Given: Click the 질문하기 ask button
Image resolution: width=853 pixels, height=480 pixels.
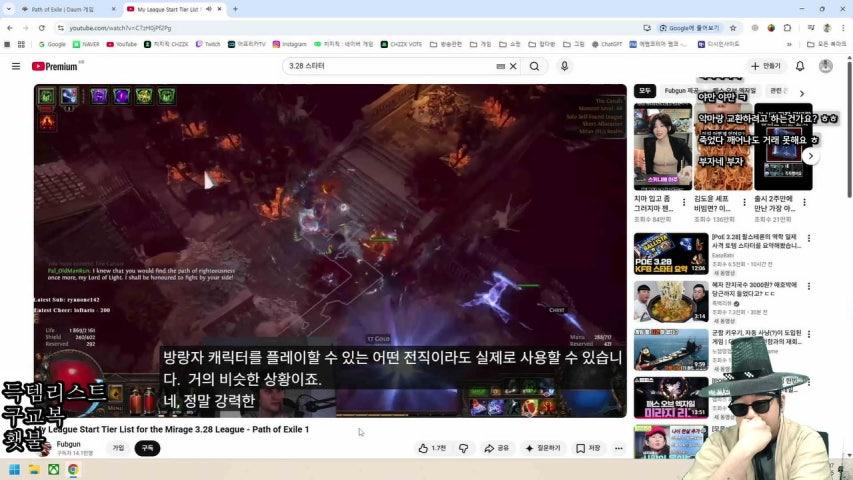Looking at the screenshot, I should click(x=543, y=448).
